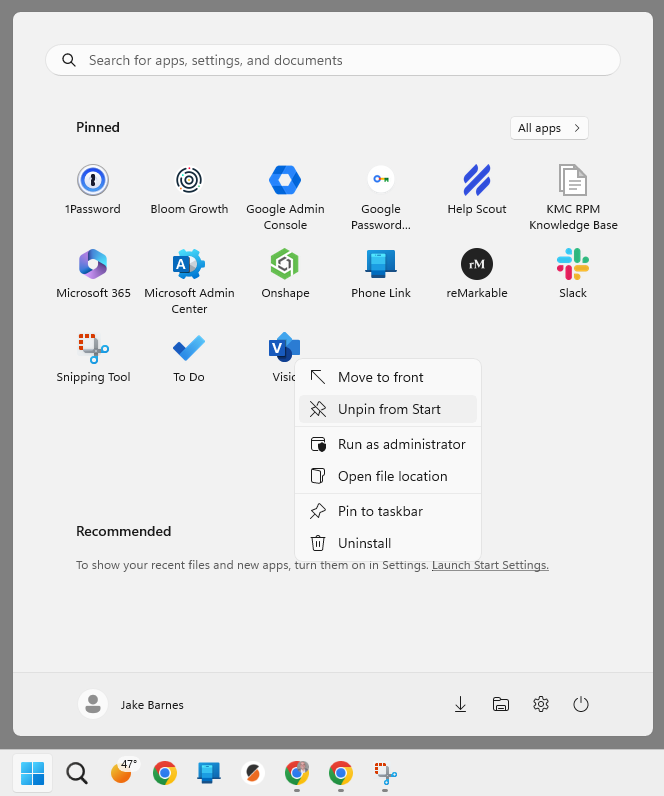The height and width of the screenshot is (796, 664).
Task: Click the Visio pinned app icon
Action: [x=284, y=347]
